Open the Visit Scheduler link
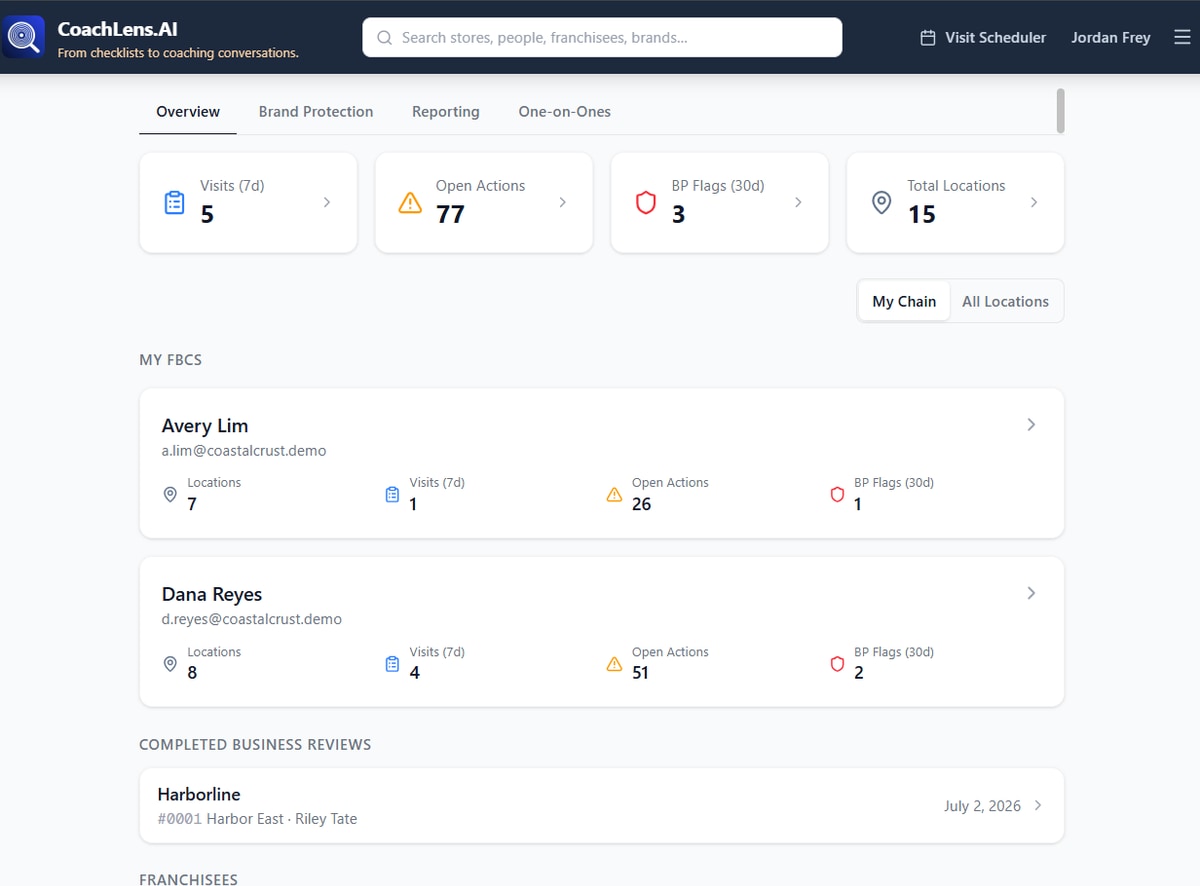This screenshot has height=886, width=1200. [x=983, y=38]
